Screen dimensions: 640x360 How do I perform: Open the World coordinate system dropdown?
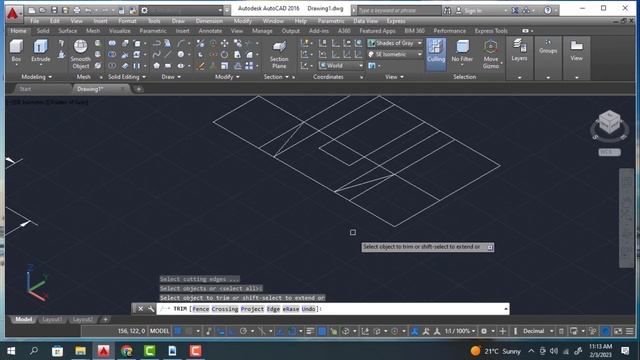340,65
